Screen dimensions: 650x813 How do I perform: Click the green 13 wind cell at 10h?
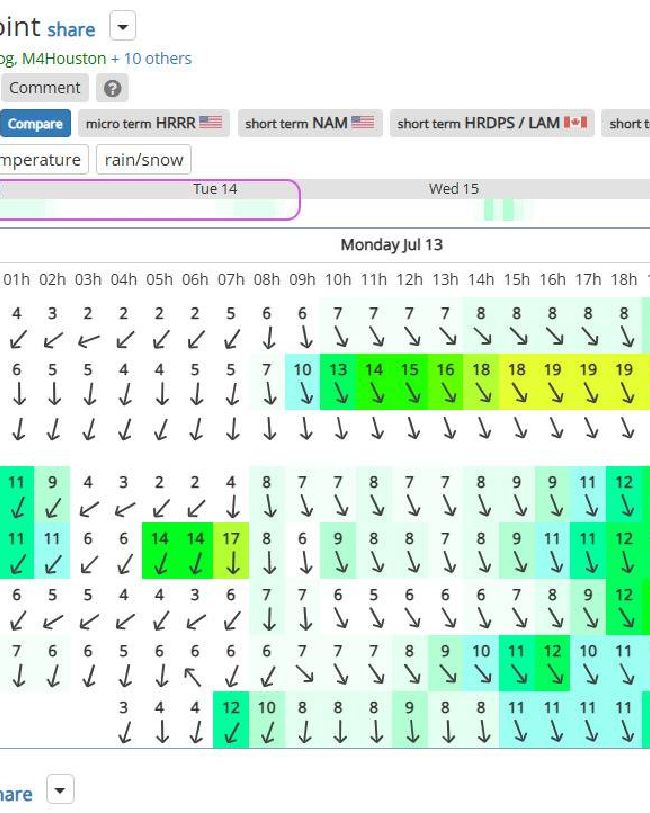click(x=338, y=382)
